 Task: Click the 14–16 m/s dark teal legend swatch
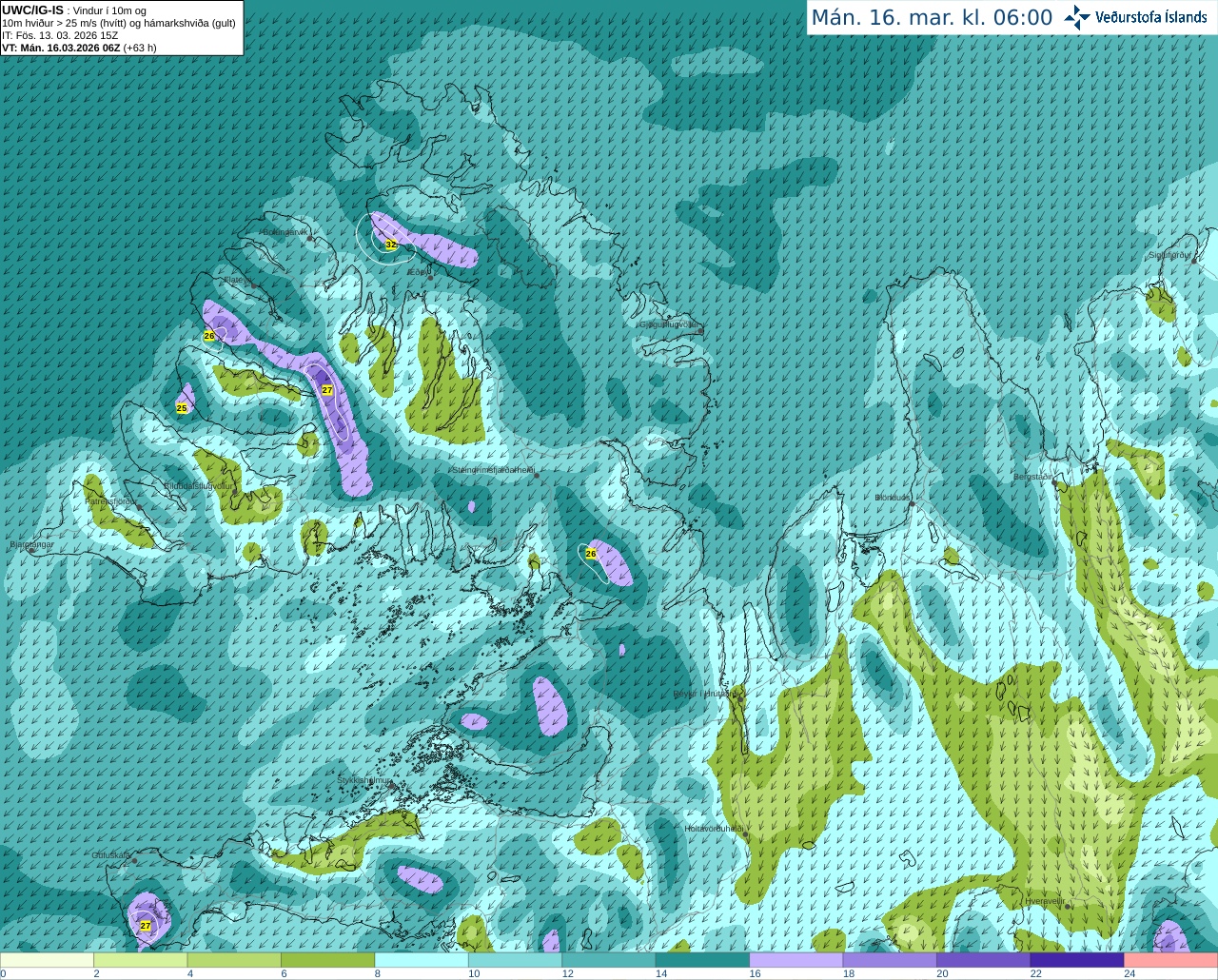tap(702, 960)
